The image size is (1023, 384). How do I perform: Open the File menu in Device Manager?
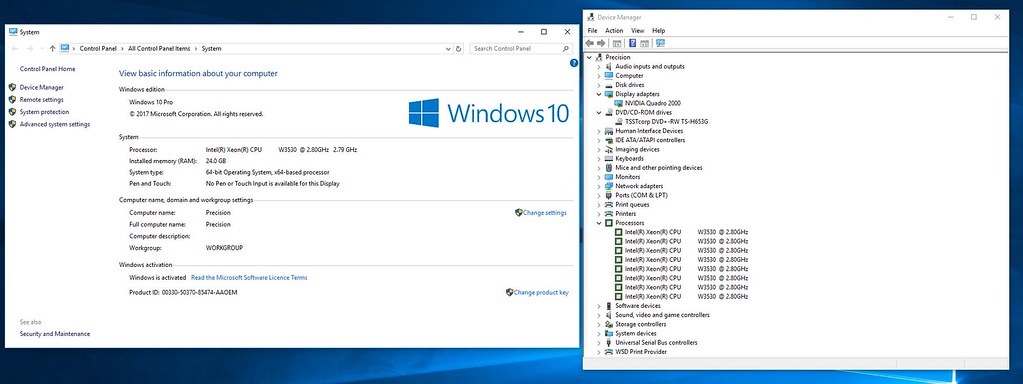592,31
